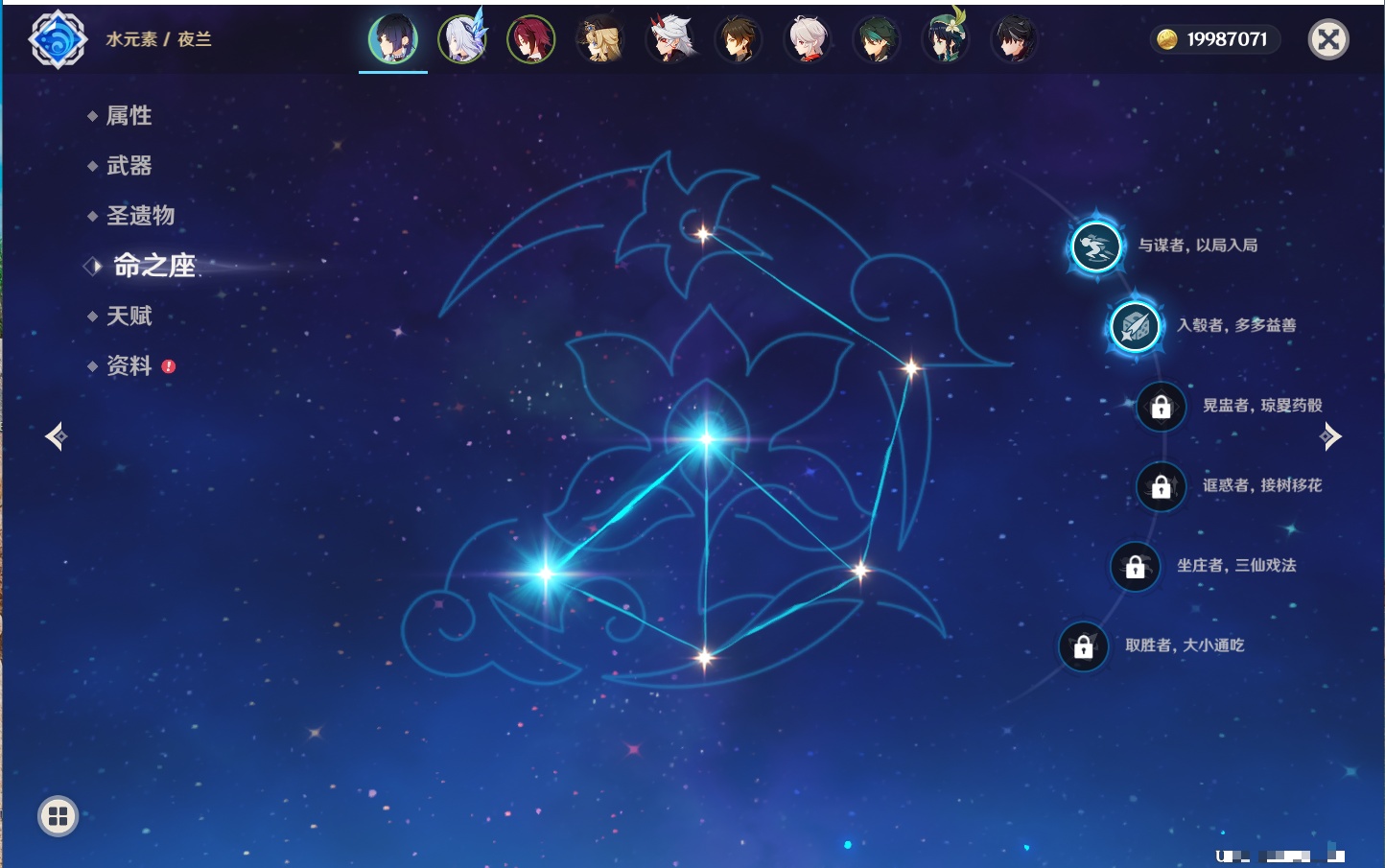The width and height of the screenshot is (1385, 868).
Task: Click the bottom star of the constellation
Action: pos(704,657)
